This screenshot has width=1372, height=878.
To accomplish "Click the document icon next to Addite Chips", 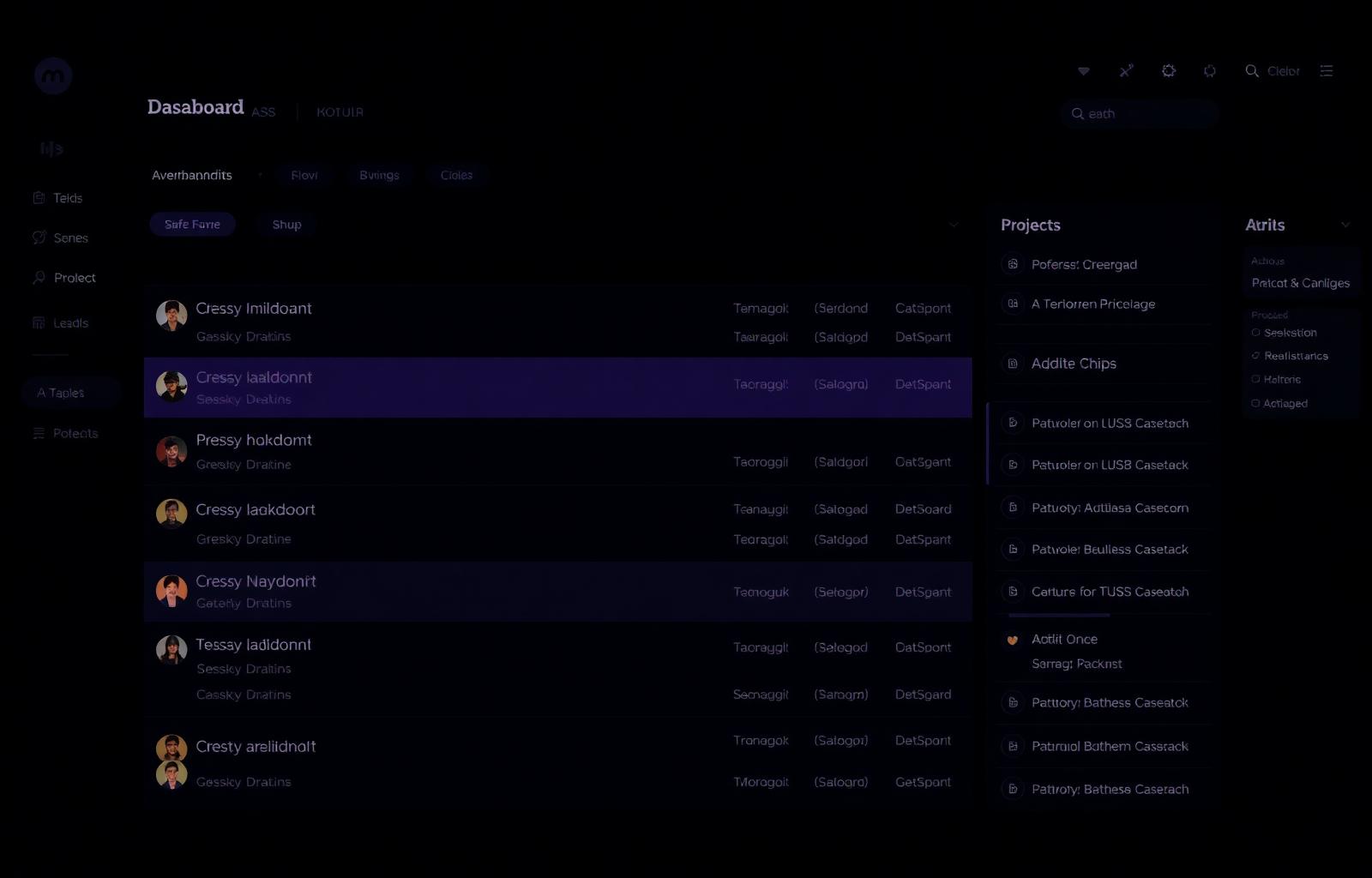I will pos(1013,364).
